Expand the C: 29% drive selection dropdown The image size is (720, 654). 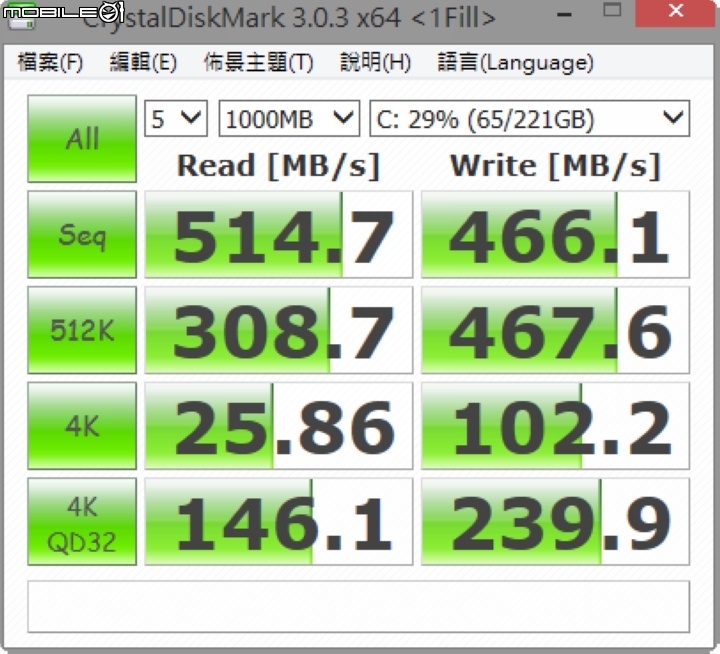(x=529, y=118)
